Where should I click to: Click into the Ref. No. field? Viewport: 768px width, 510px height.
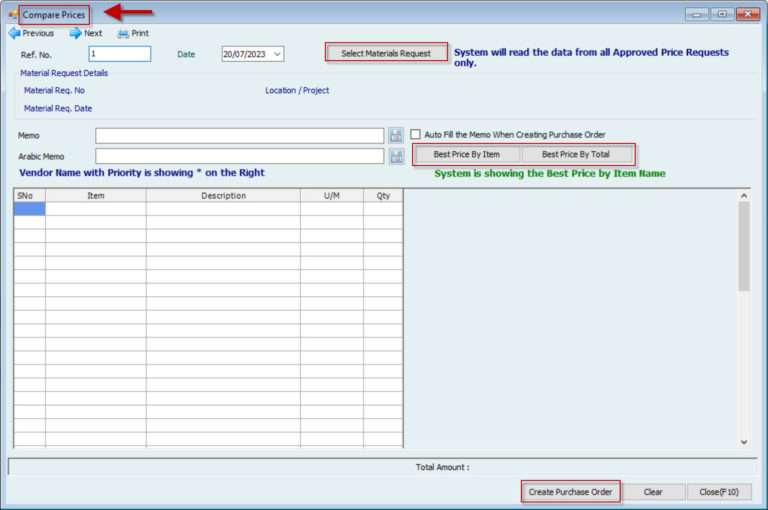[x=119, y=54]
